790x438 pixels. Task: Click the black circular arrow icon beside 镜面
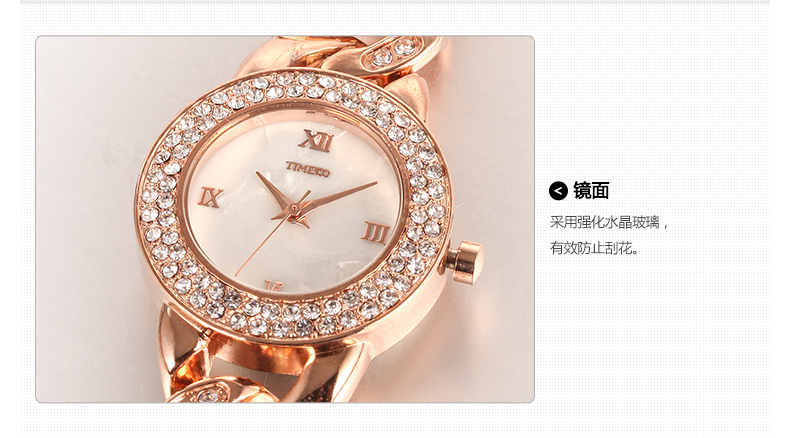click(558, 191)
